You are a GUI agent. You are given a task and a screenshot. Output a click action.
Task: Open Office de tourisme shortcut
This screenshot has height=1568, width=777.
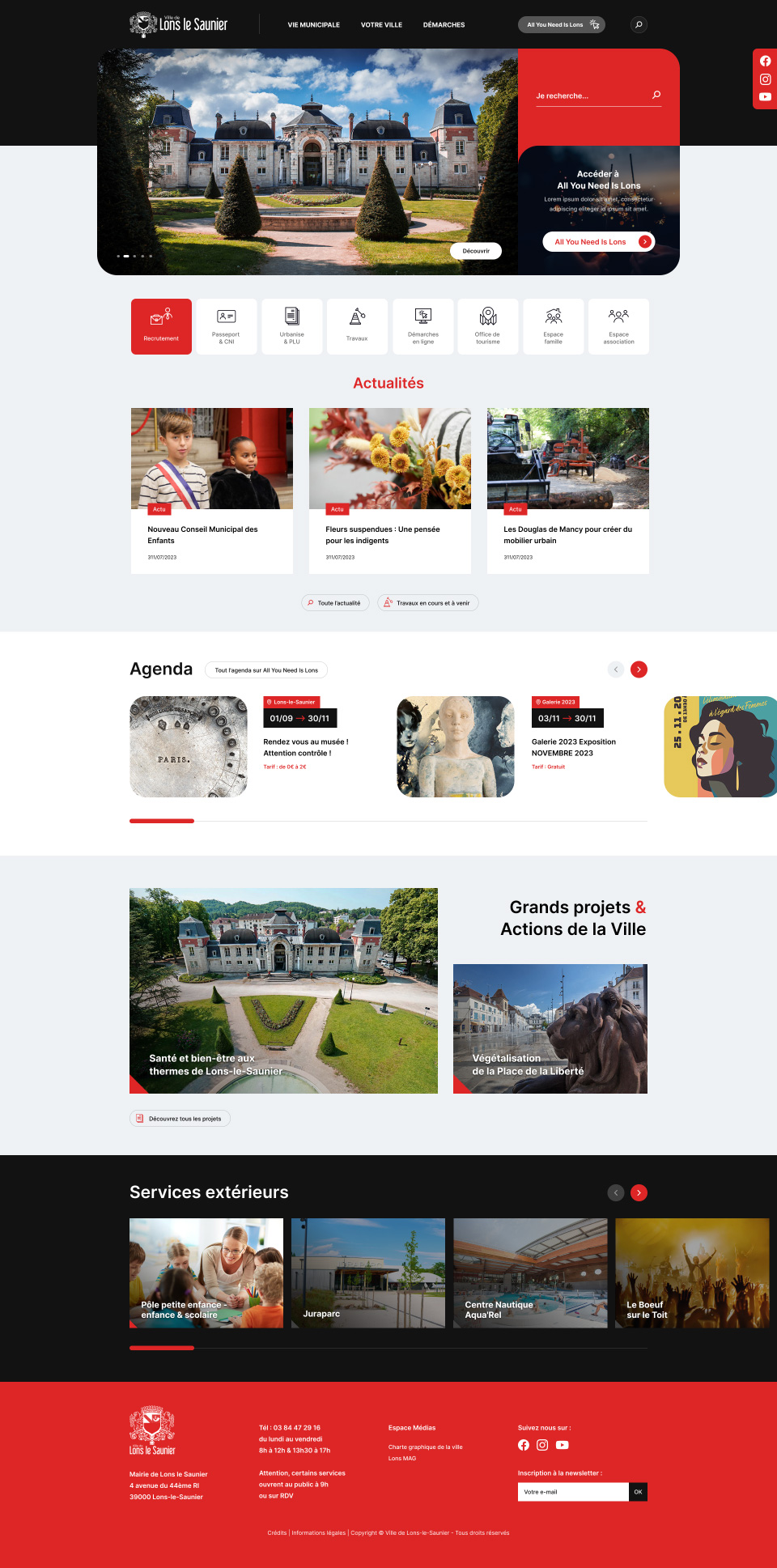(487, 325)
